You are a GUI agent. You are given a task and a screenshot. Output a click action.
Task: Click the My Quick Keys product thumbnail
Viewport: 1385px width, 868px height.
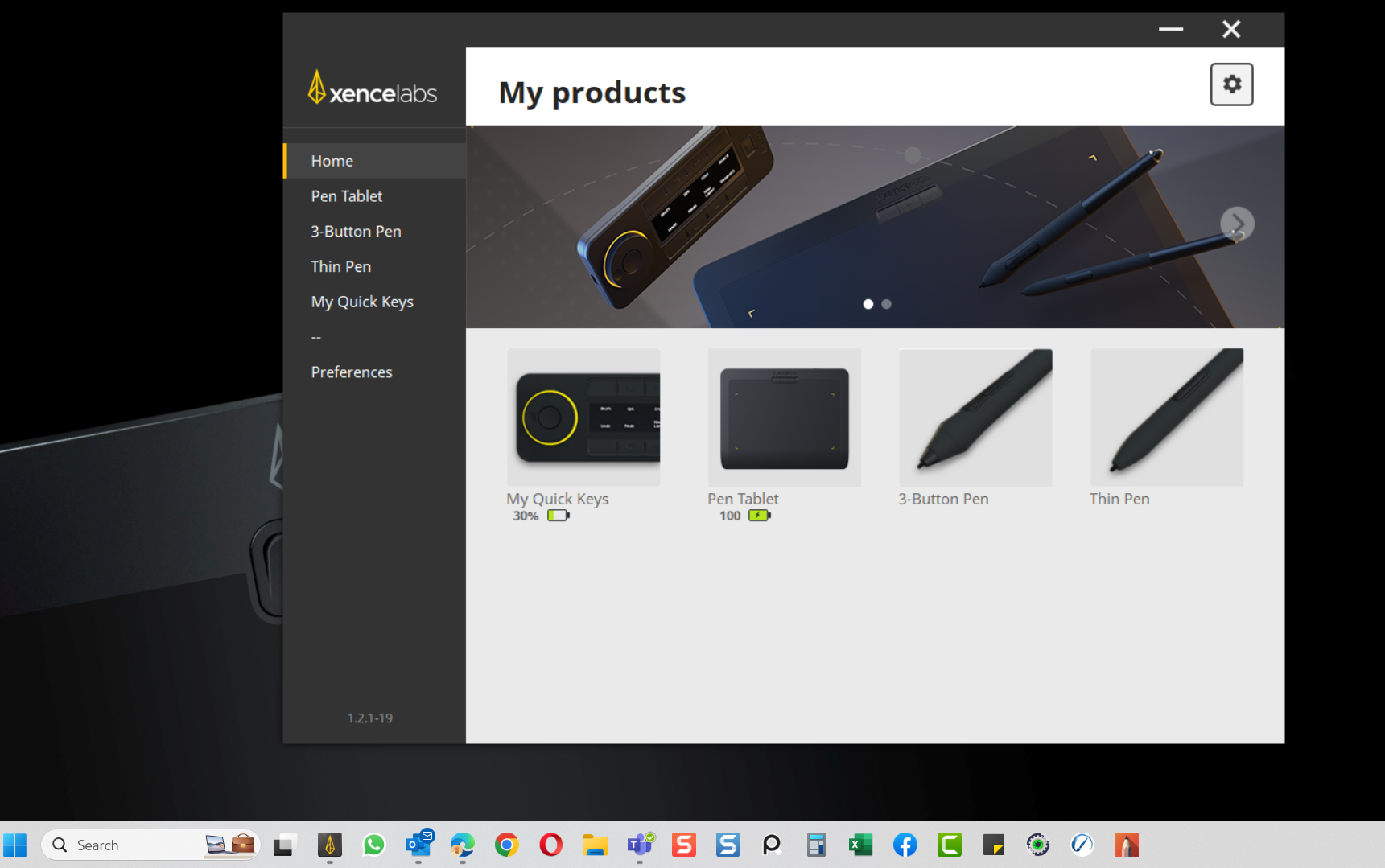tap(583, 417)
